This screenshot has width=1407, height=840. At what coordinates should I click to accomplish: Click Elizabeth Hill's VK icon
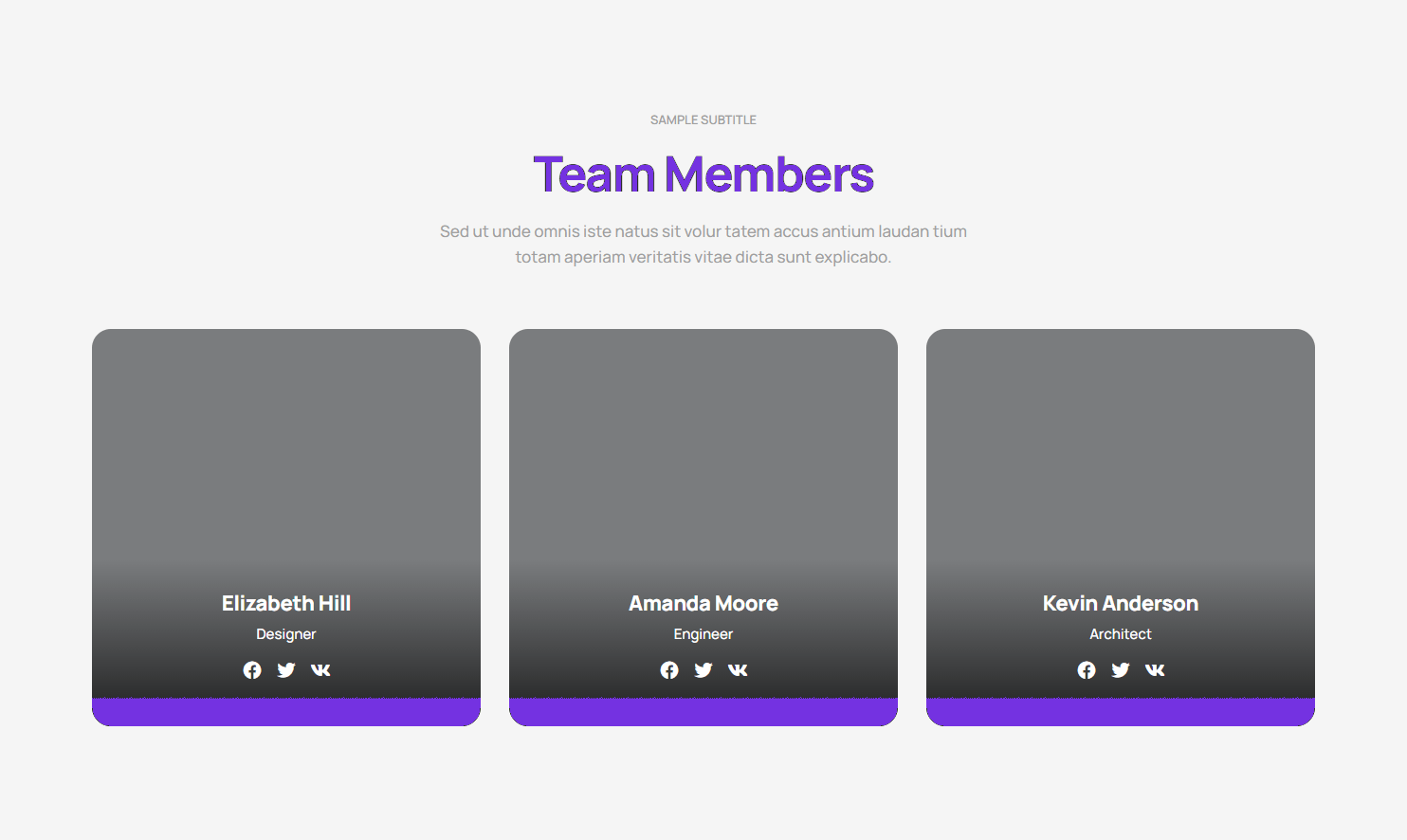tap(320, 670)
